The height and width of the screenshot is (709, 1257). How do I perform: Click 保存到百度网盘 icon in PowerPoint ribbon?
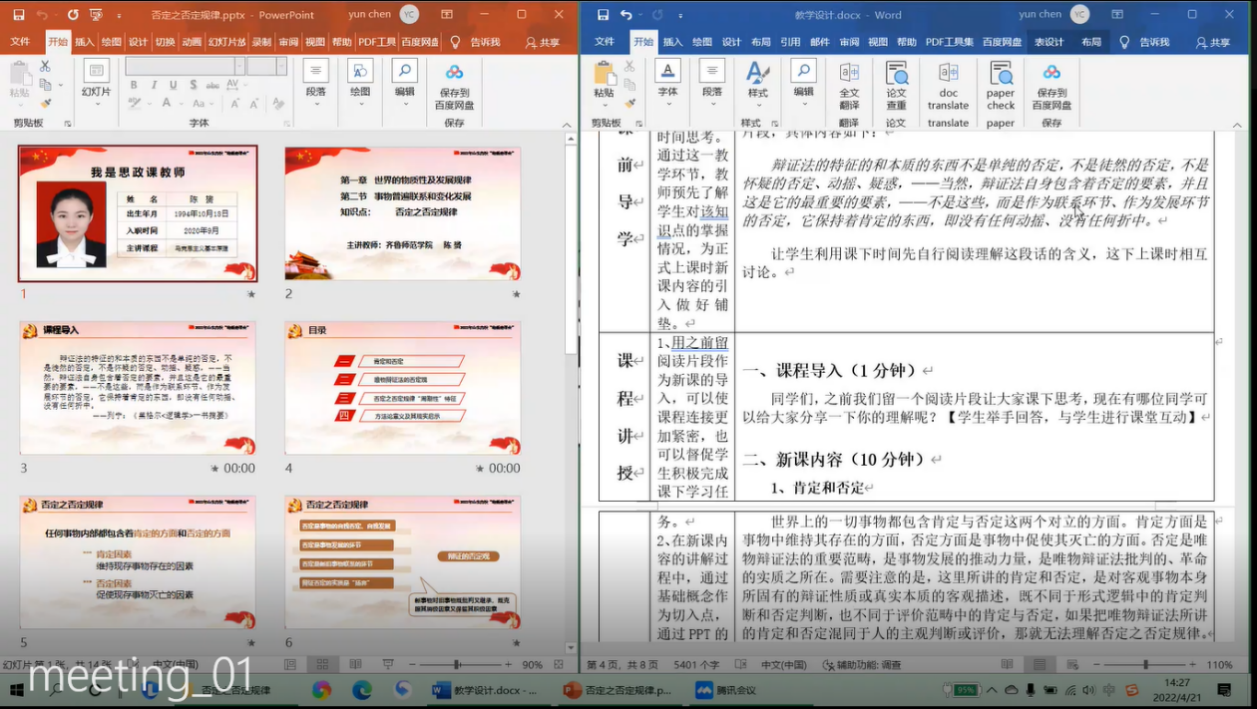point(454,84)
